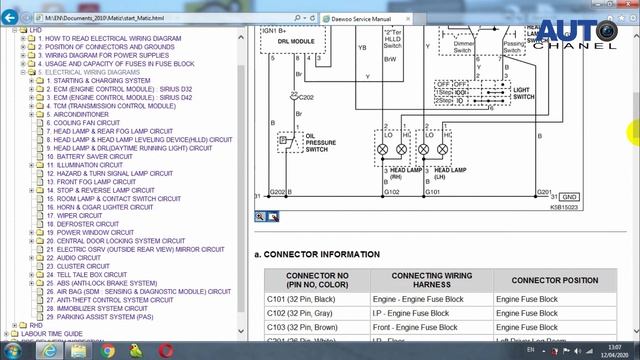Open the green parrot app in taskbar

pyautogui.click(x=136, y=351)
